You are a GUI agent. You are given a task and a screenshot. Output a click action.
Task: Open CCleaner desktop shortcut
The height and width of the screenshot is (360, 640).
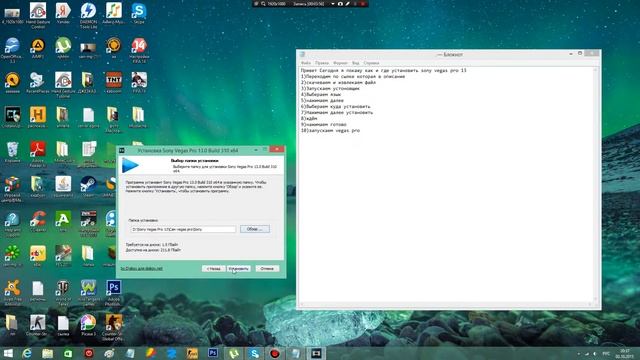coord(38,222)
